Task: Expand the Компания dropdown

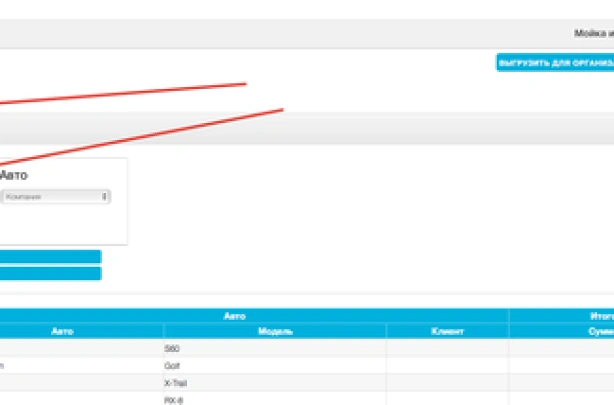Action: coord(55,197)
